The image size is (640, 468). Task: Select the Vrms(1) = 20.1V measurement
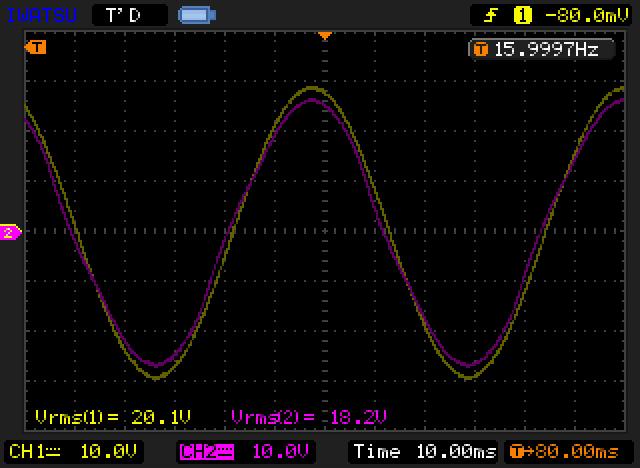(112, 416)
